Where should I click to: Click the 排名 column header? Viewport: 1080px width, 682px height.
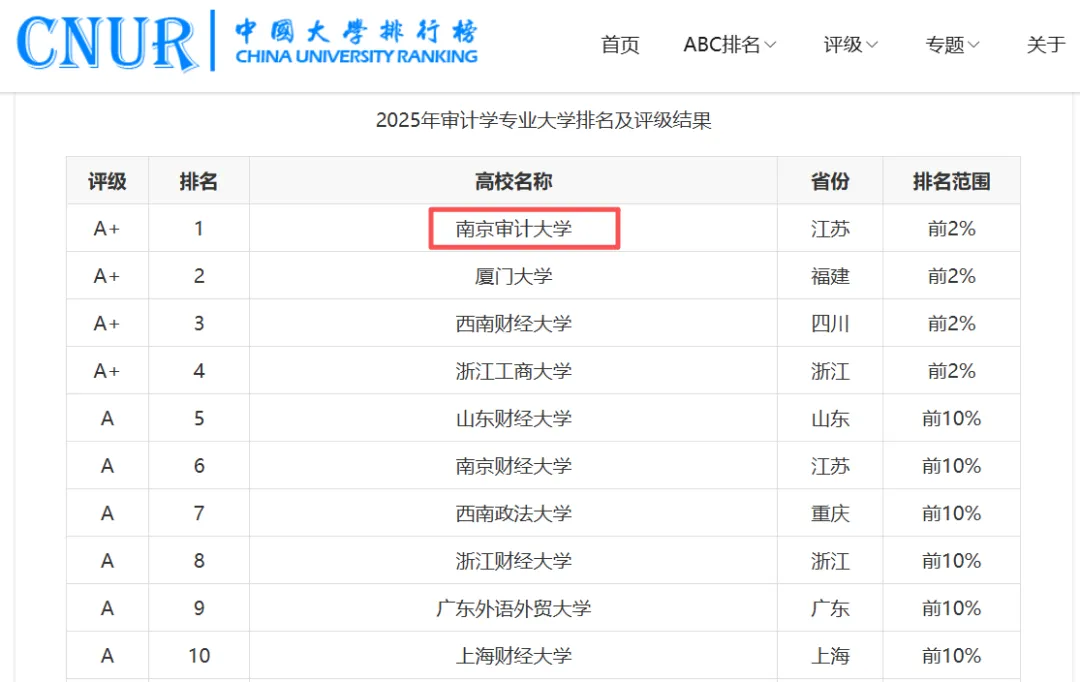198,181
